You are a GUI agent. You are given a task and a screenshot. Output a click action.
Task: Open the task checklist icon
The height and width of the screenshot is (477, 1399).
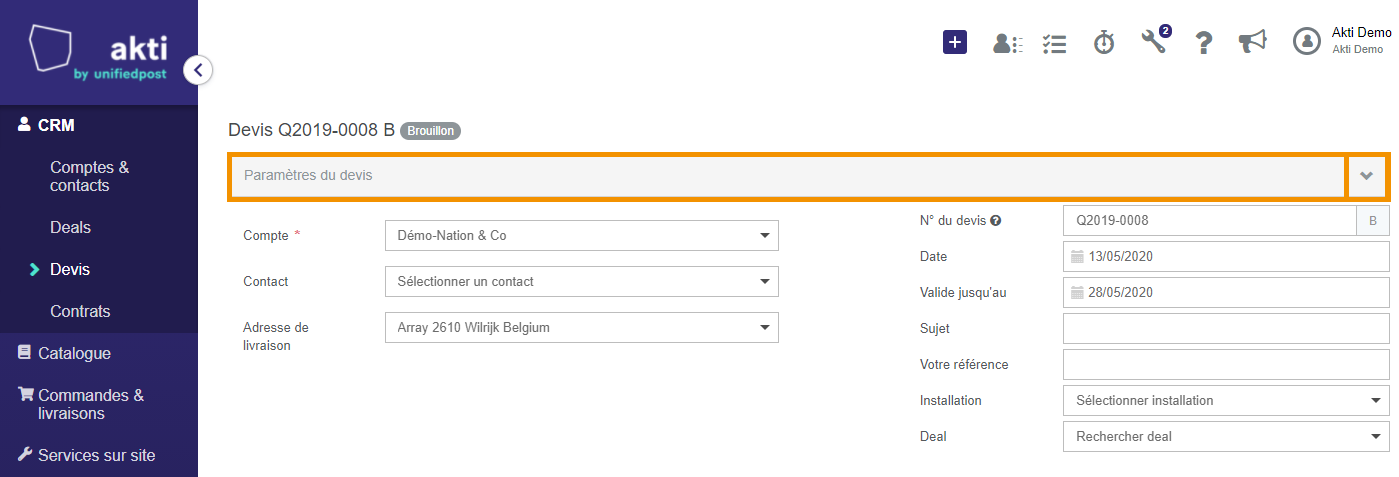pyautogui.click(x=1054, y=43)
